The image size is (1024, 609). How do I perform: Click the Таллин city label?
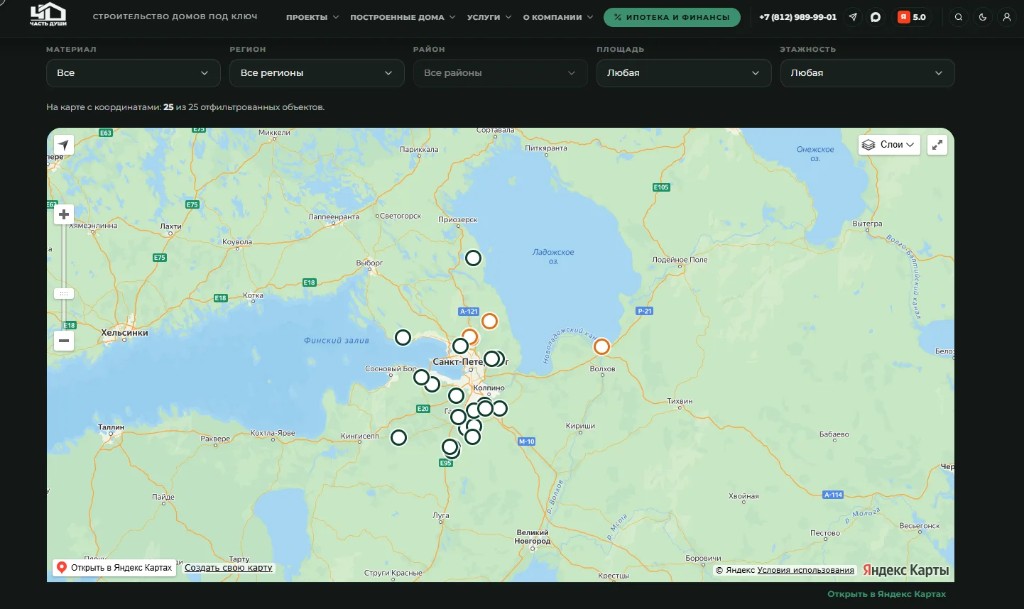click(111, 427)
